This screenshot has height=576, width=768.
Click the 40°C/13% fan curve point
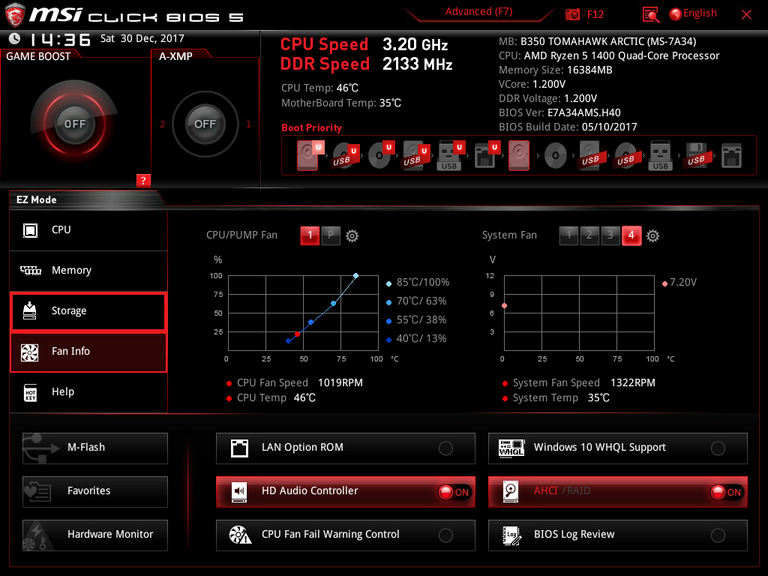point(288,341)
